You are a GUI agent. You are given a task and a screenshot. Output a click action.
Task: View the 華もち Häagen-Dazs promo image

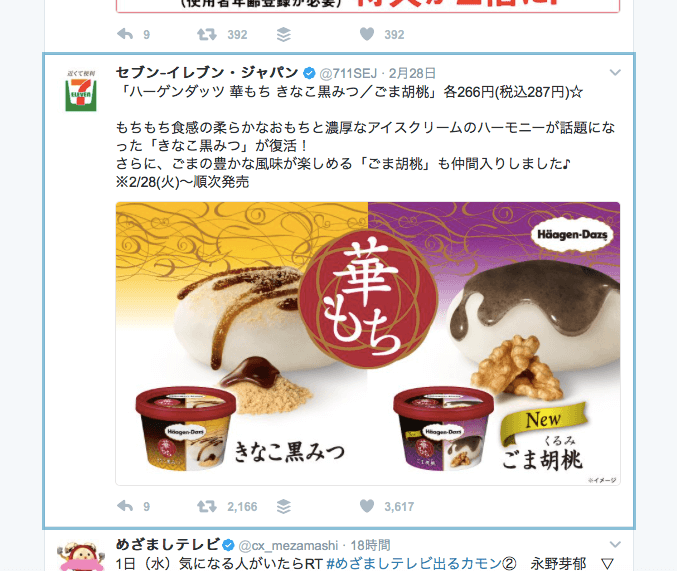[x=368, y=343]
